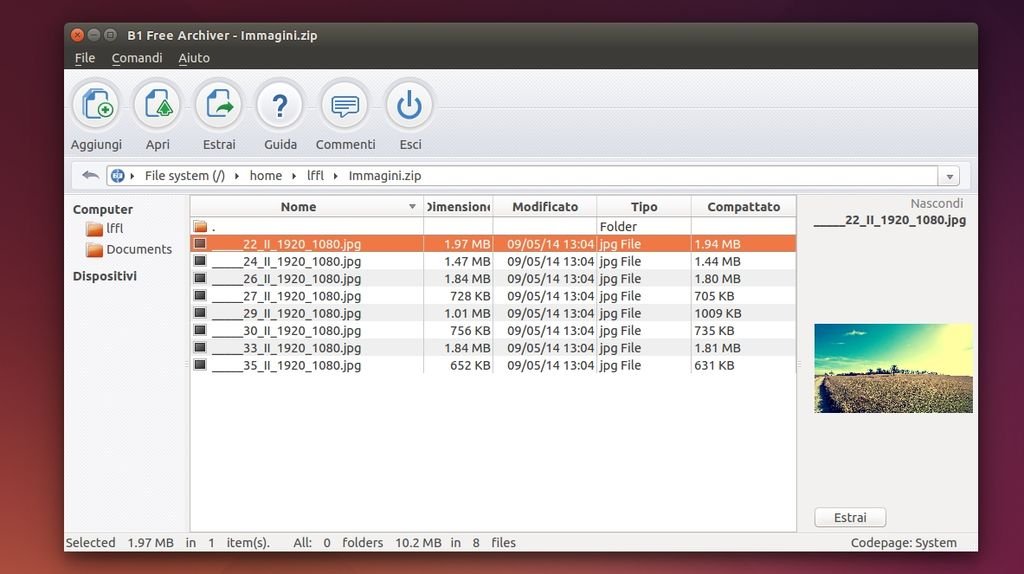Click the Estrai toolbar icon
The height and width of the screenshot is (574, 1024).
(x=219, y=105)
